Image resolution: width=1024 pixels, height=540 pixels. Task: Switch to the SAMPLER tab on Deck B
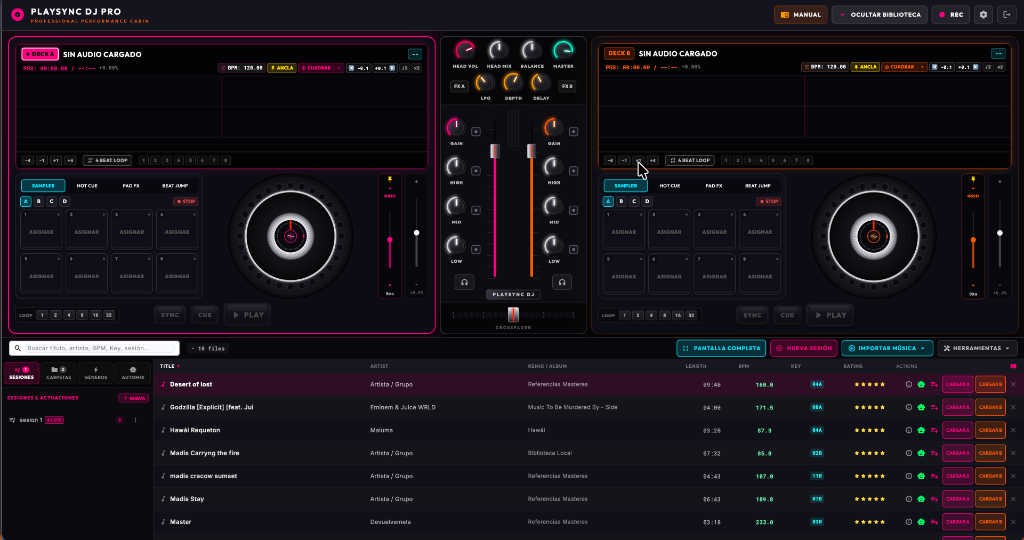(626, 185)
